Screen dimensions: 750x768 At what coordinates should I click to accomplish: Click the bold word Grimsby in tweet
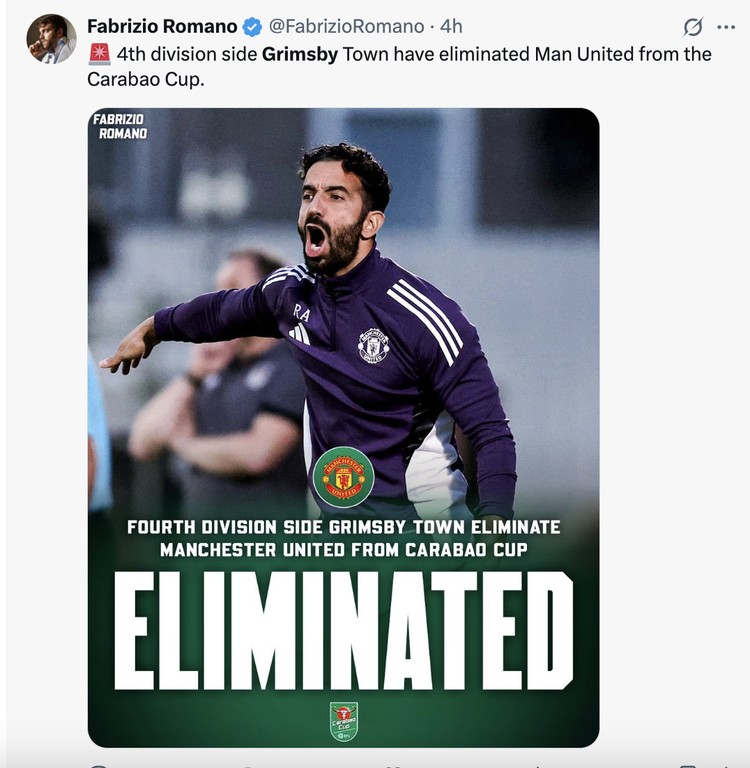tap(300, 54)
